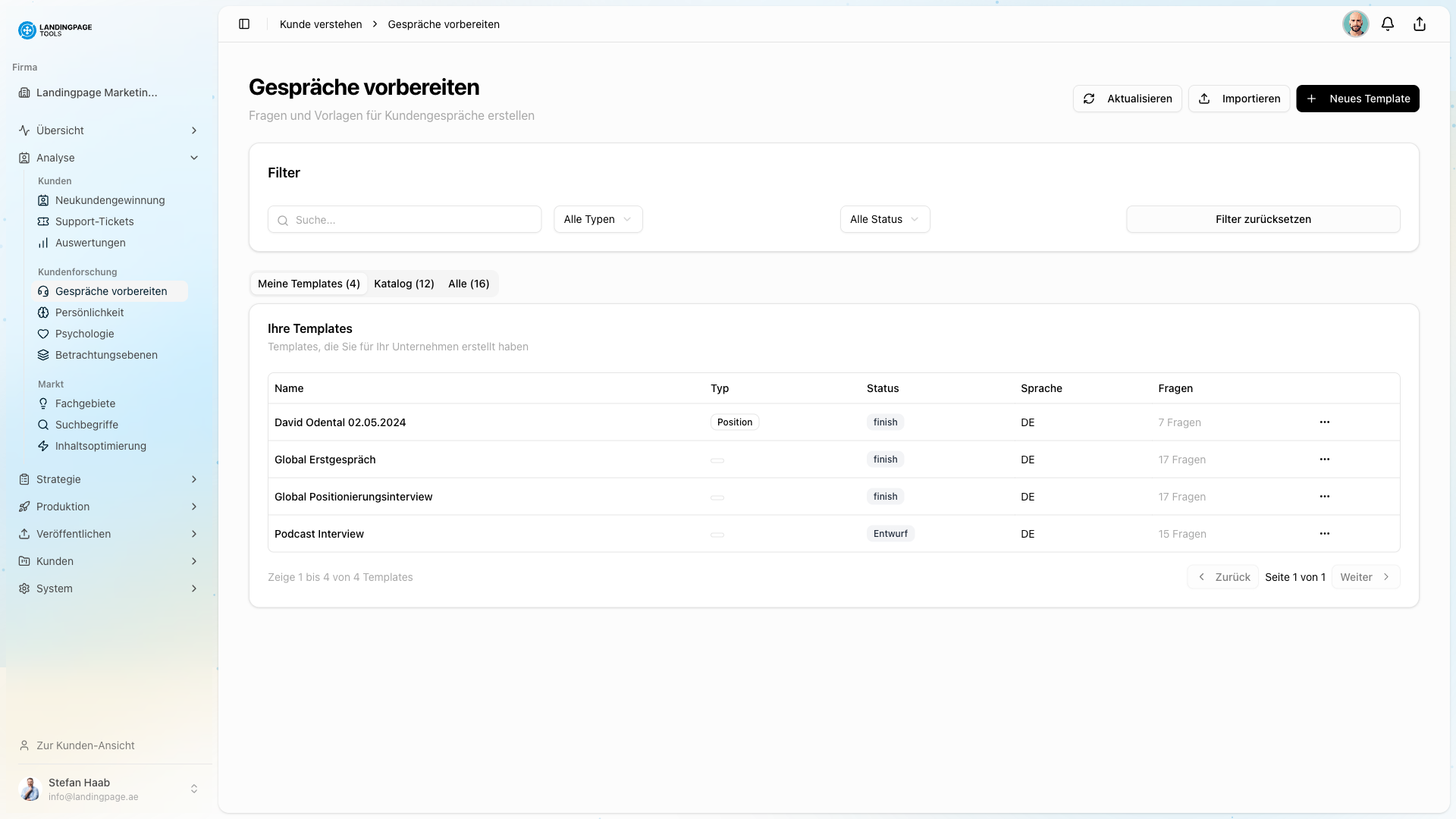Open Suchbegriffe via its magnifier icon
This screenshot has width=1456, height=819.
click(x=44, y=425)
